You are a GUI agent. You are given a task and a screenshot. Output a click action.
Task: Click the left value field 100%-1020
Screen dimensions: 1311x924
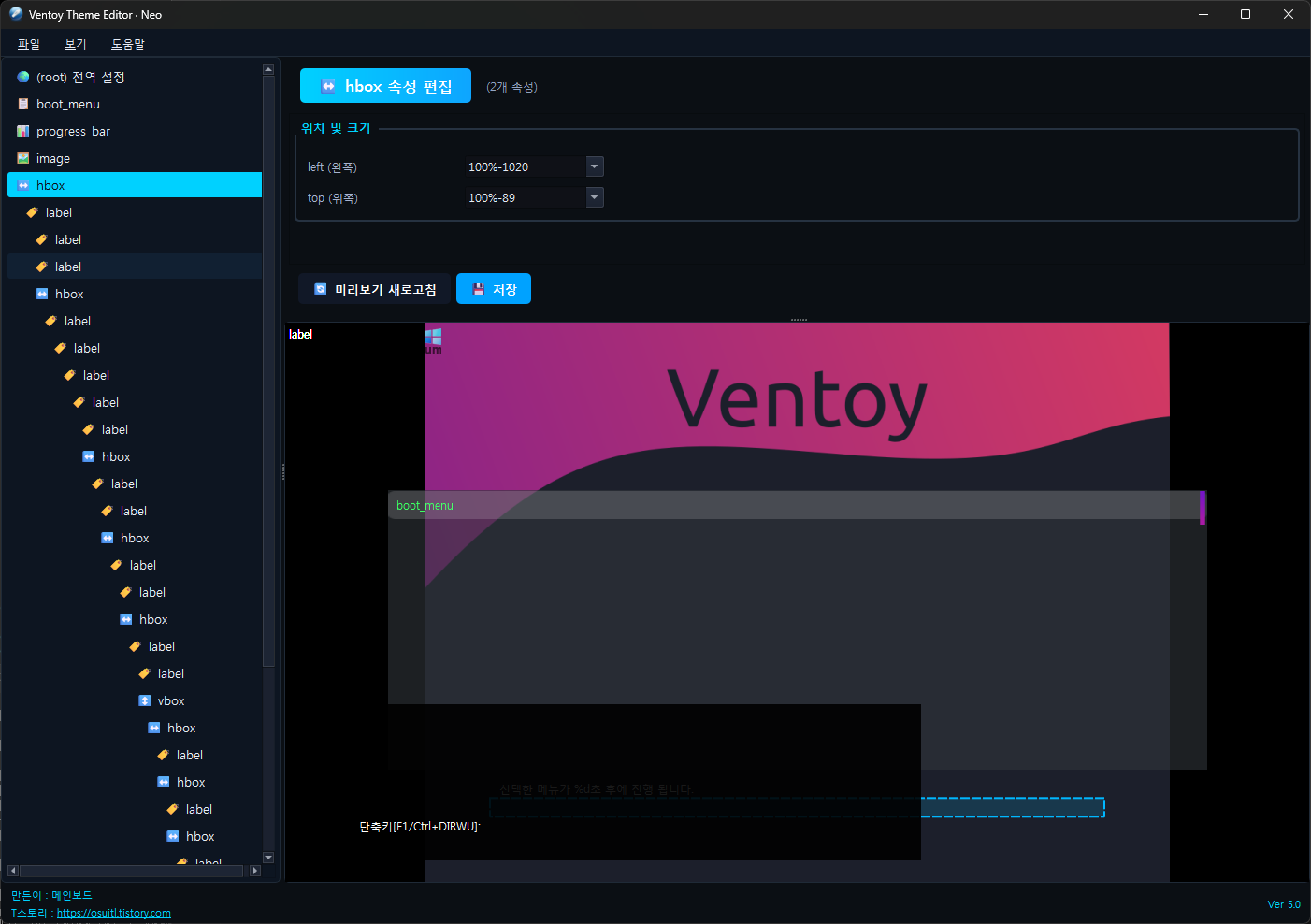point(525,166)
